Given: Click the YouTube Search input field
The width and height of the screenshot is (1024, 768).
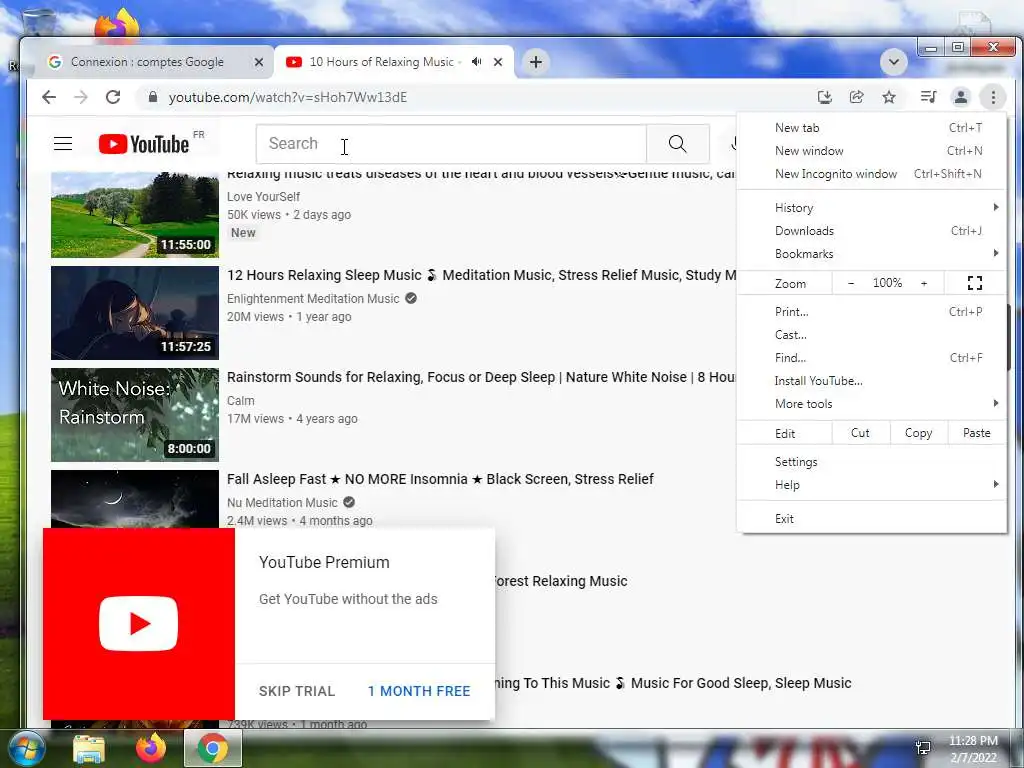Looking at the screenshot, I should (x=451, y=144).
